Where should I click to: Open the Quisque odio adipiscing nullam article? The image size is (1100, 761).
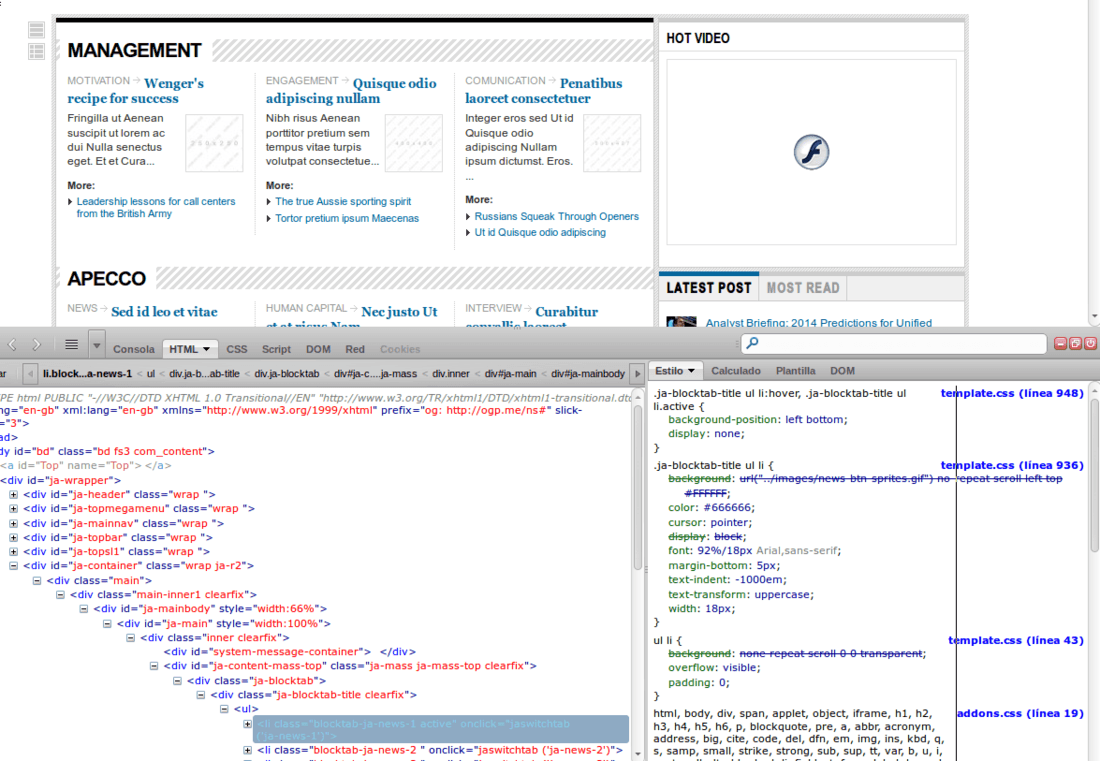tap(351, 90)
